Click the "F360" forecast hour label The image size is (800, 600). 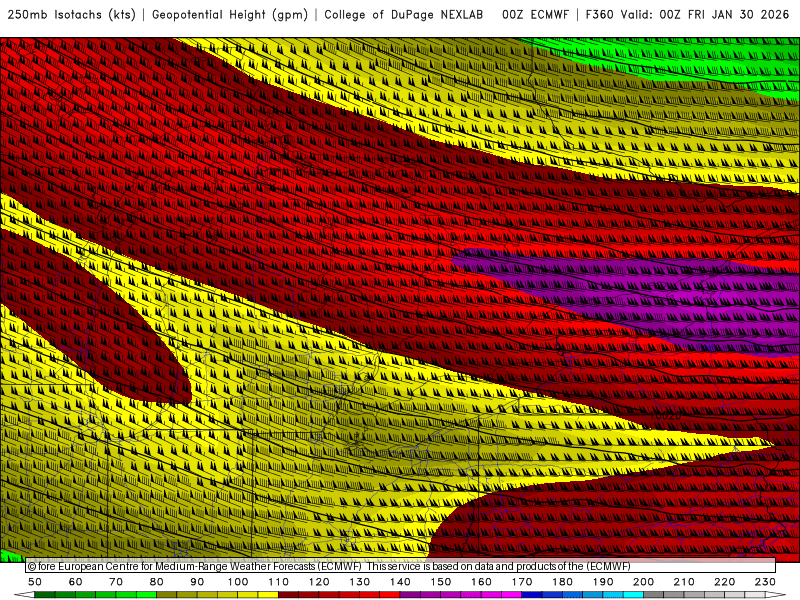(x=599, y=15)
